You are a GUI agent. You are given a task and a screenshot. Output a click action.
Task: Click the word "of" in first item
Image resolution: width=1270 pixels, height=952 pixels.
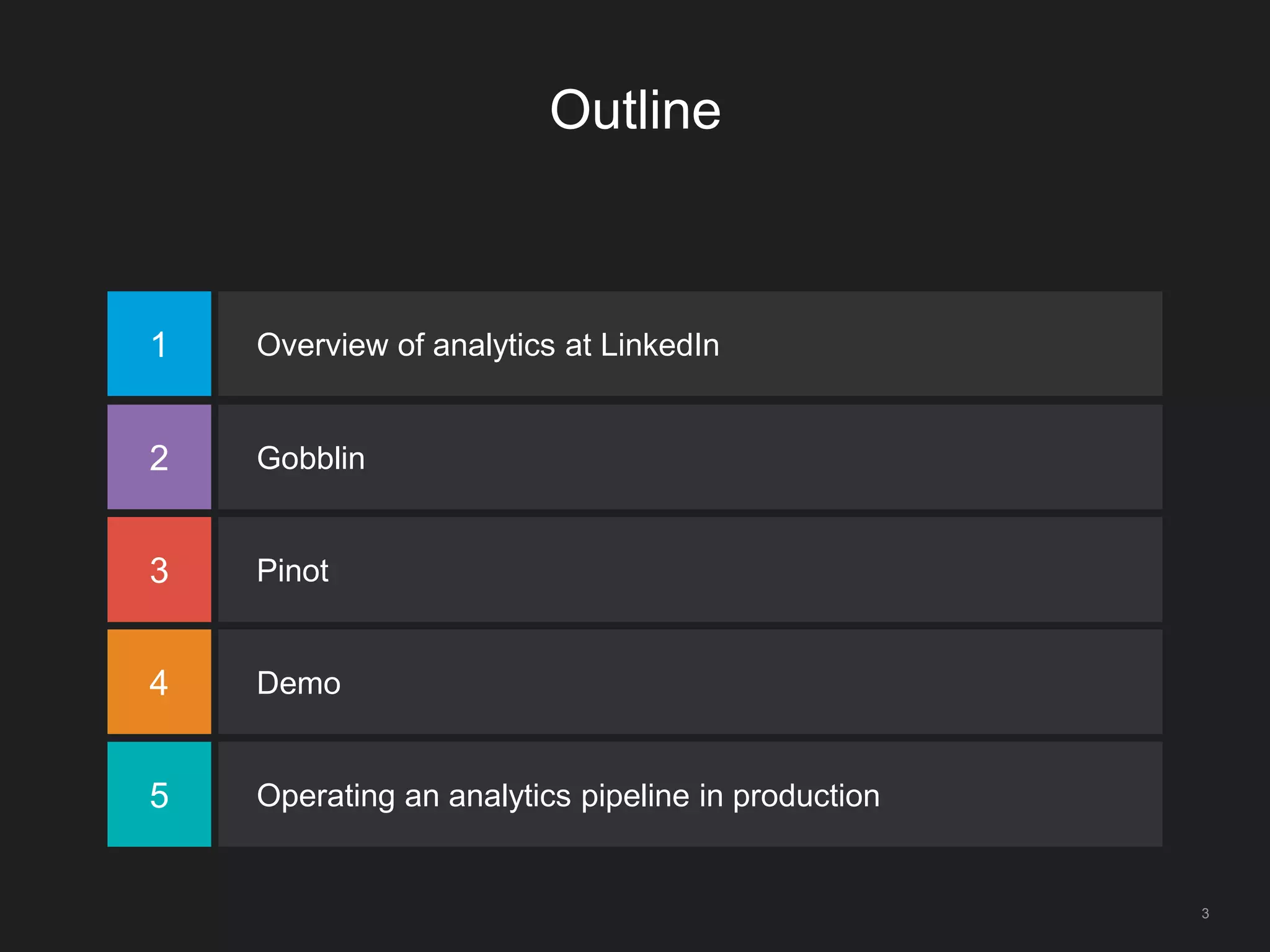(411, 345)
